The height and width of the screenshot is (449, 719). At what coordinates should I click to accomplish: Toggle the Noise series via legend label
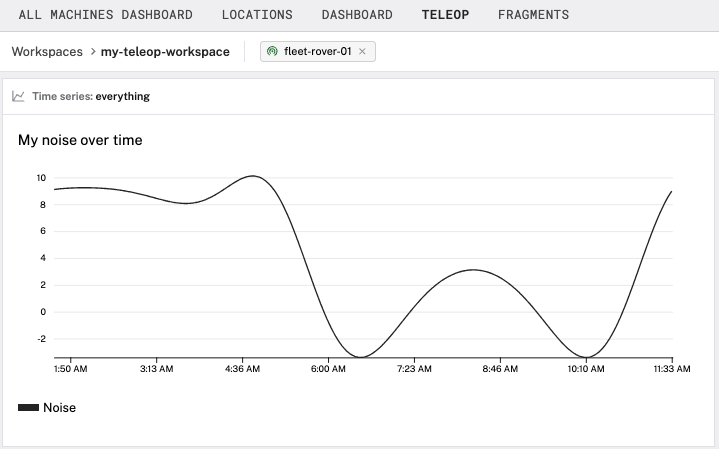(59, 408)
